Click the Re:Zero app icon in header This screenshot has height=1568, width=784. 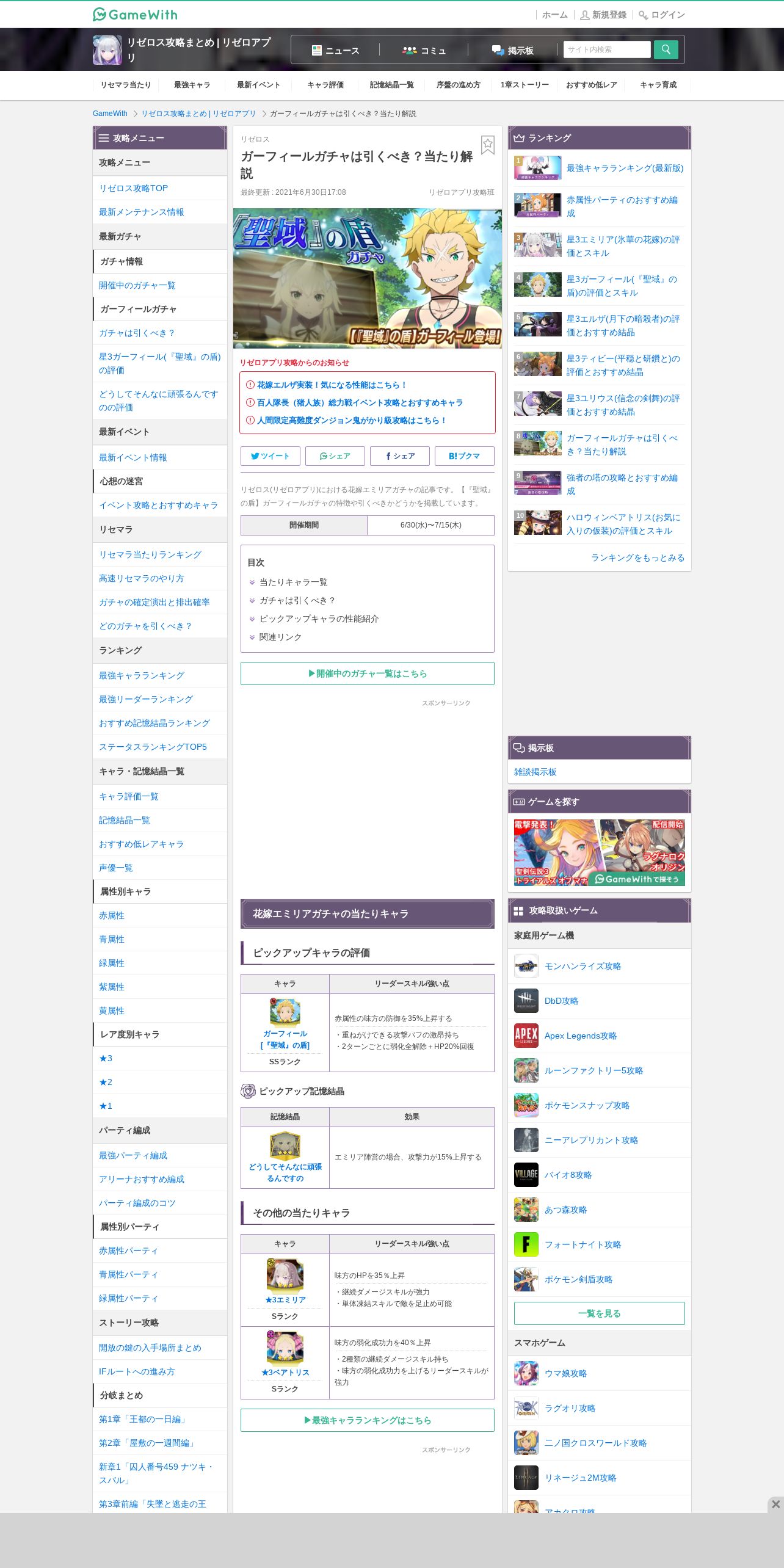coord(107,50)
